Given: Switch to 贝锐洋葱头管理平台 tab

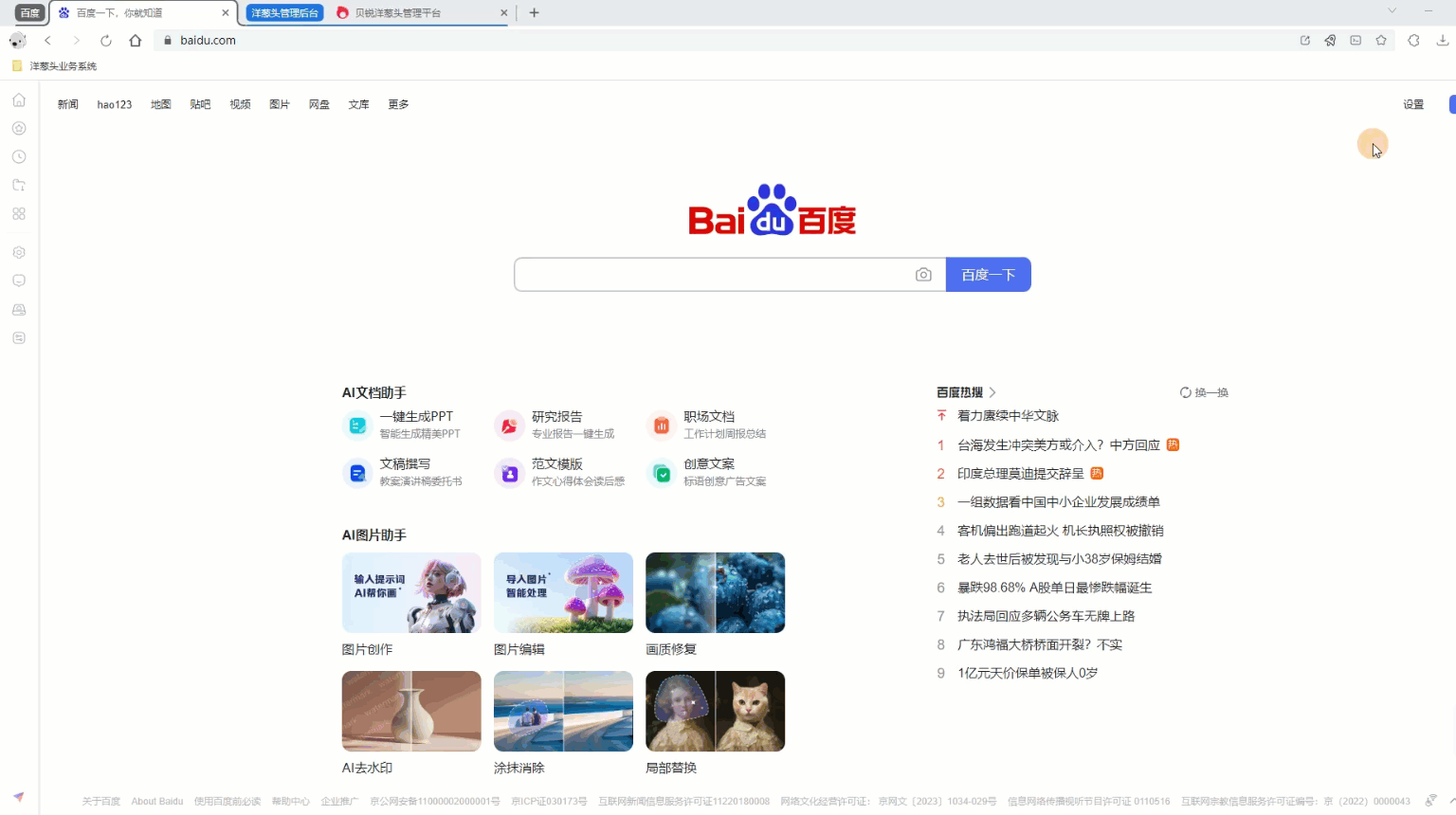Looking at the screenshot, I should (421, 13).
